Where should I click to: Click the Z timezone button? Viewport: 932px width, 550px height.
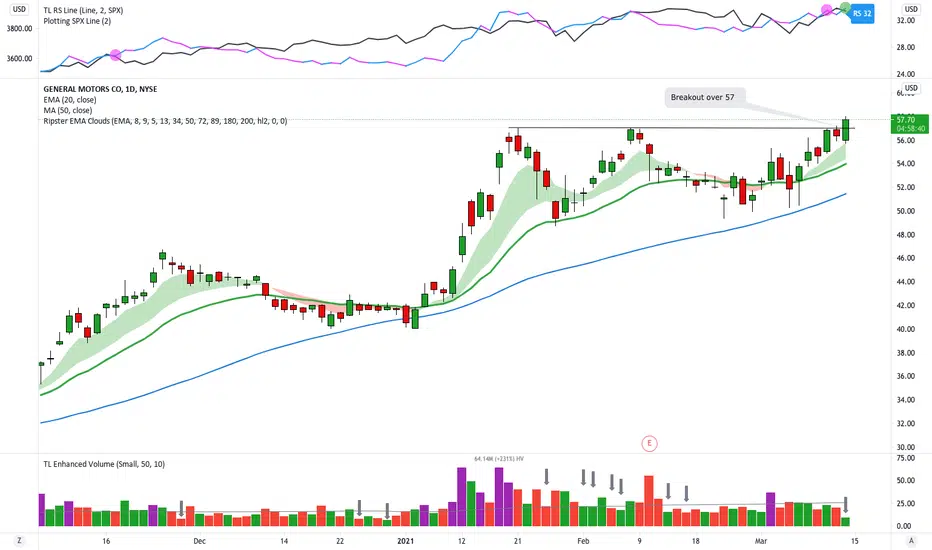pyautogui.click(x=19, y=540)
